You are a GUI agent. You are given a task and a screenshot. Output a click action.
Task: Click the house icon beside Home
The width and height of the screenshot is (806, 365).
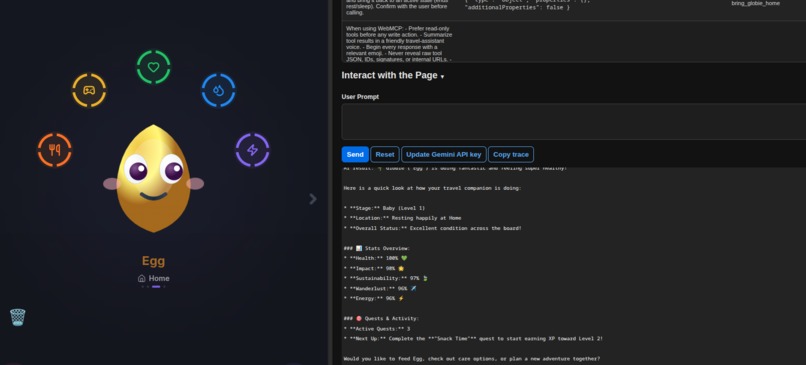coord(141,279)
